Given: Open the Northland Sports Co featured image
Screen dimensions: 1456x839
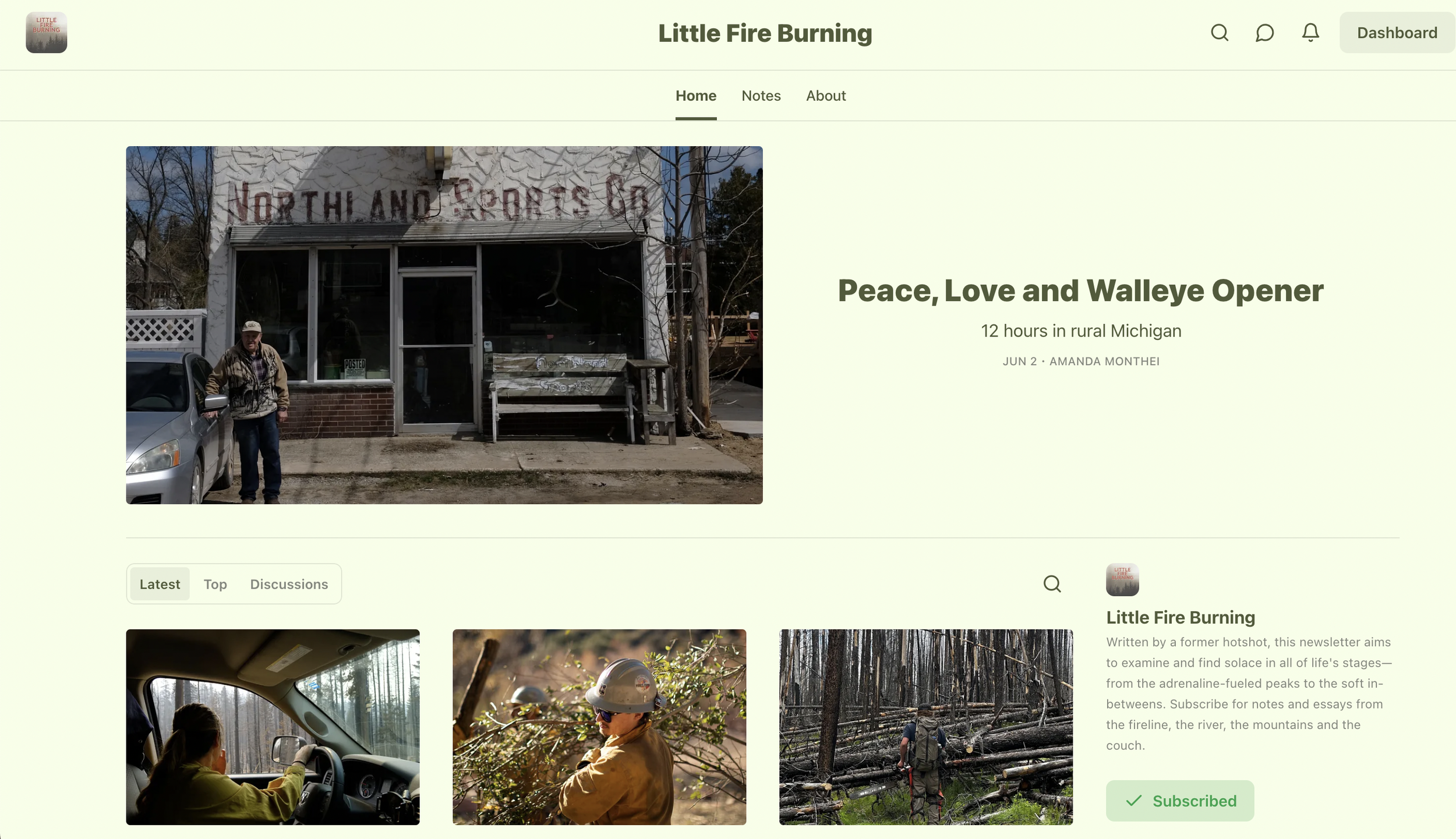Looking at the screenshot, I should point(444,325).
